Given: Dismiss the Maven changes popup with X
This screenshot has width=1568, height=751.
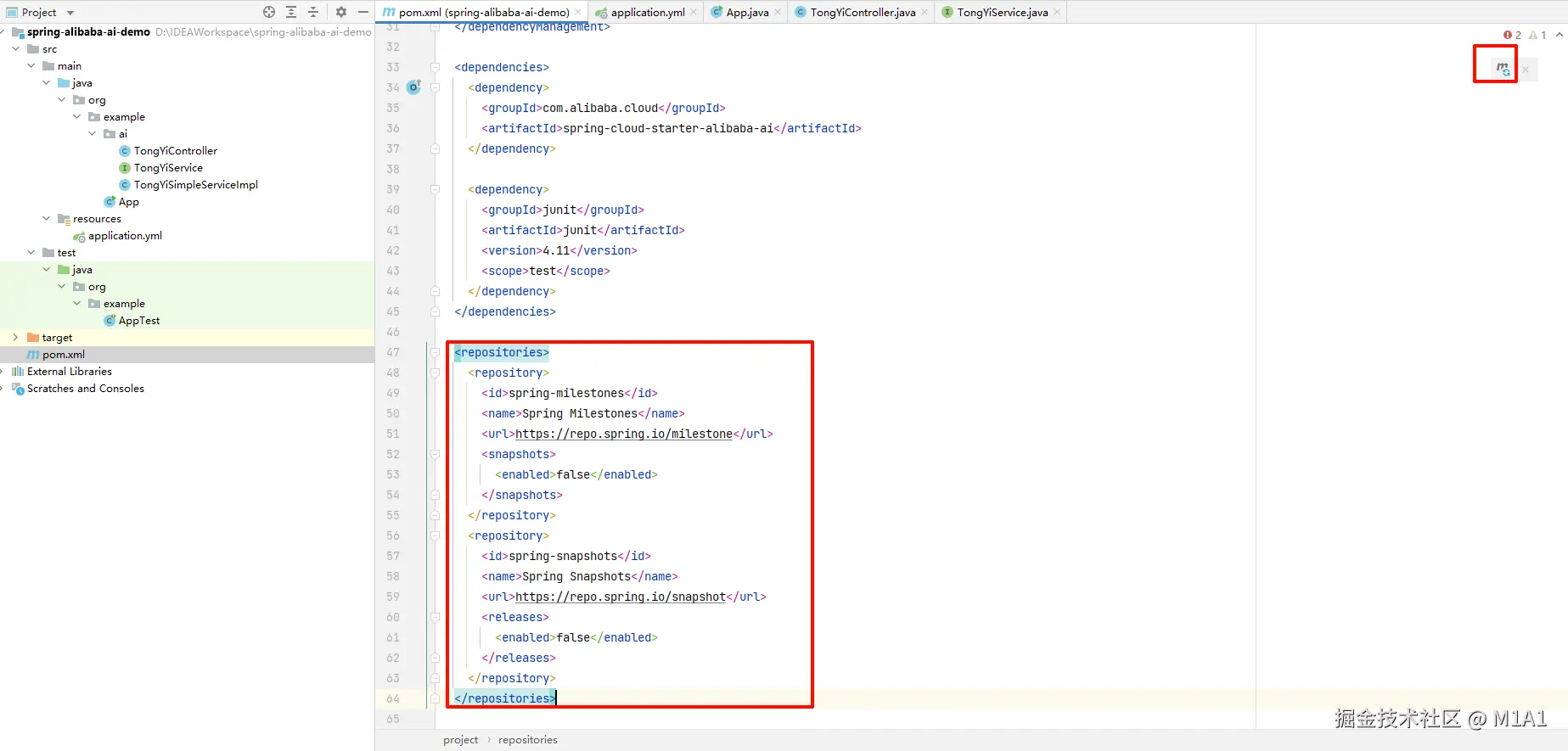Looking at the screenshot, I should pyautogui.click(x=1526, y=70).
